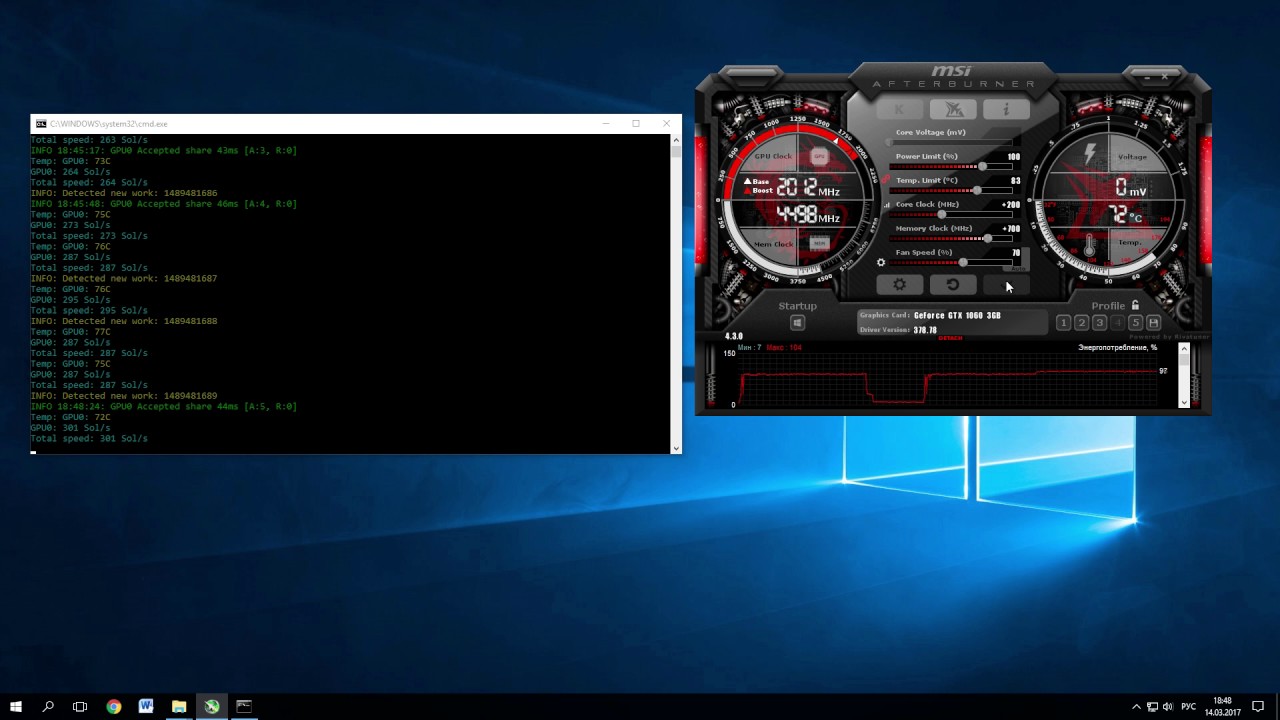
Task: Show hidden system tray icons
Action: [x=1136, y=707]
